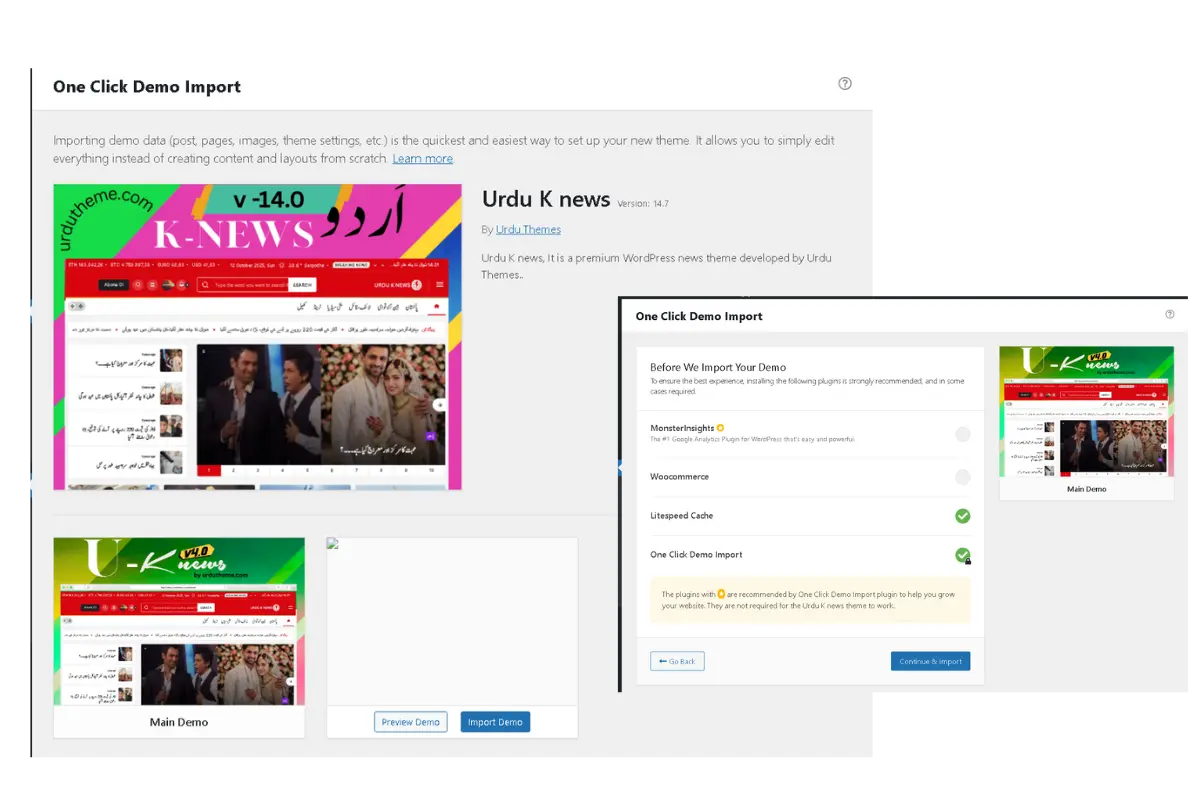Enable the MonsterInsights plugin checkbox

pyautogui.click(x=962, y=434)
